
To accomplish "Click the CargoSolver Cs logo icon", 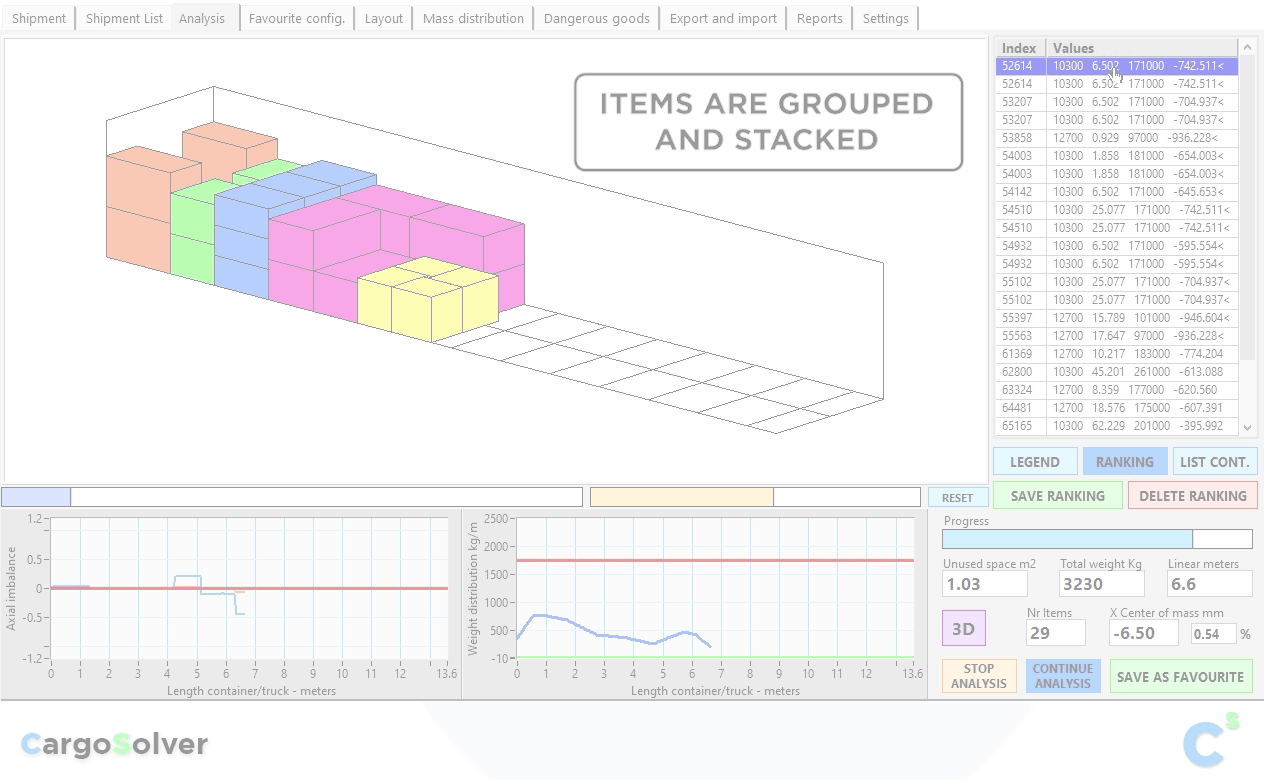I will tap(1210, 741).
